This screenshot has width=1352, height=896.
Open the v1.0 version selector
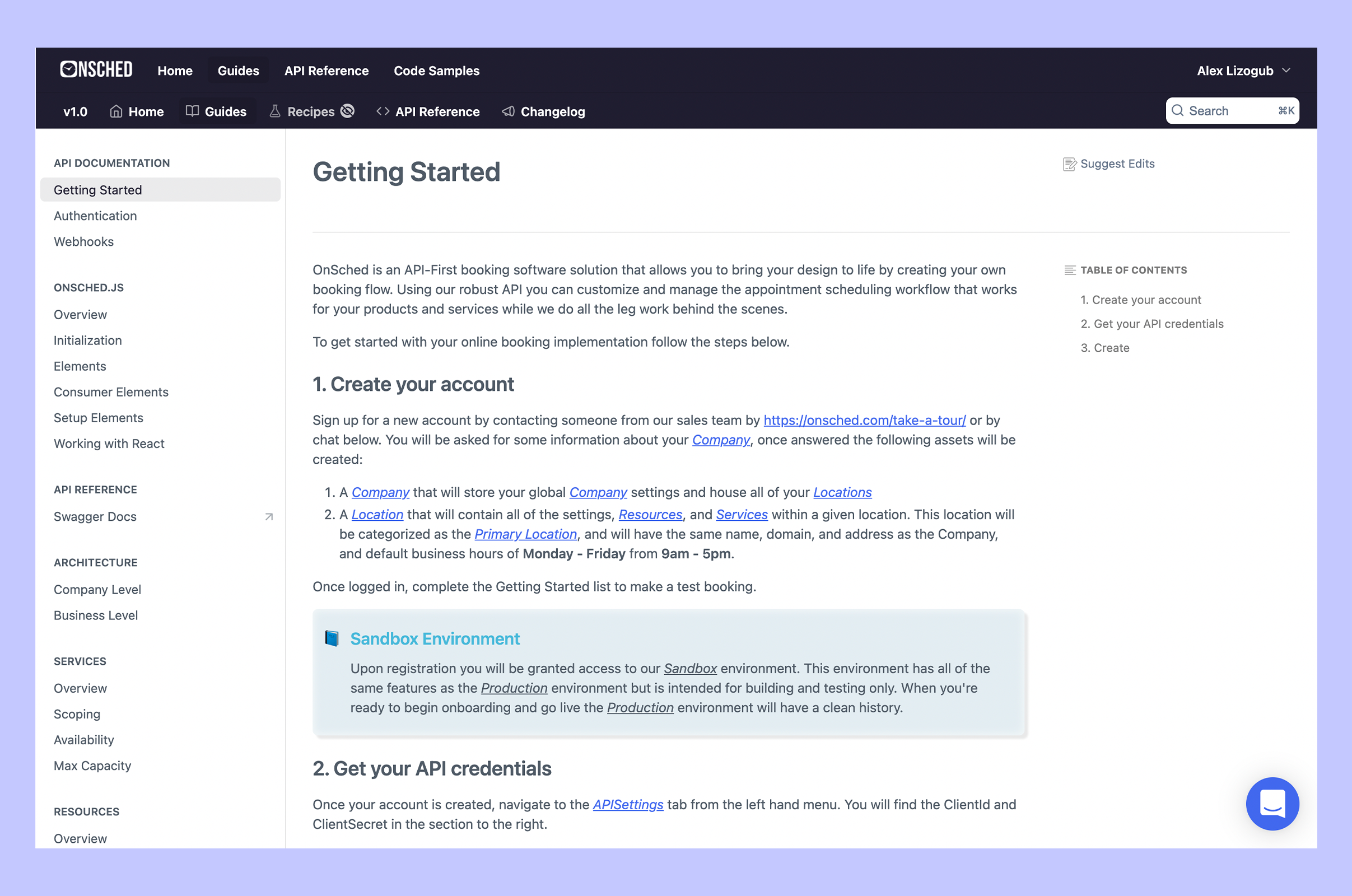[76, 111]
